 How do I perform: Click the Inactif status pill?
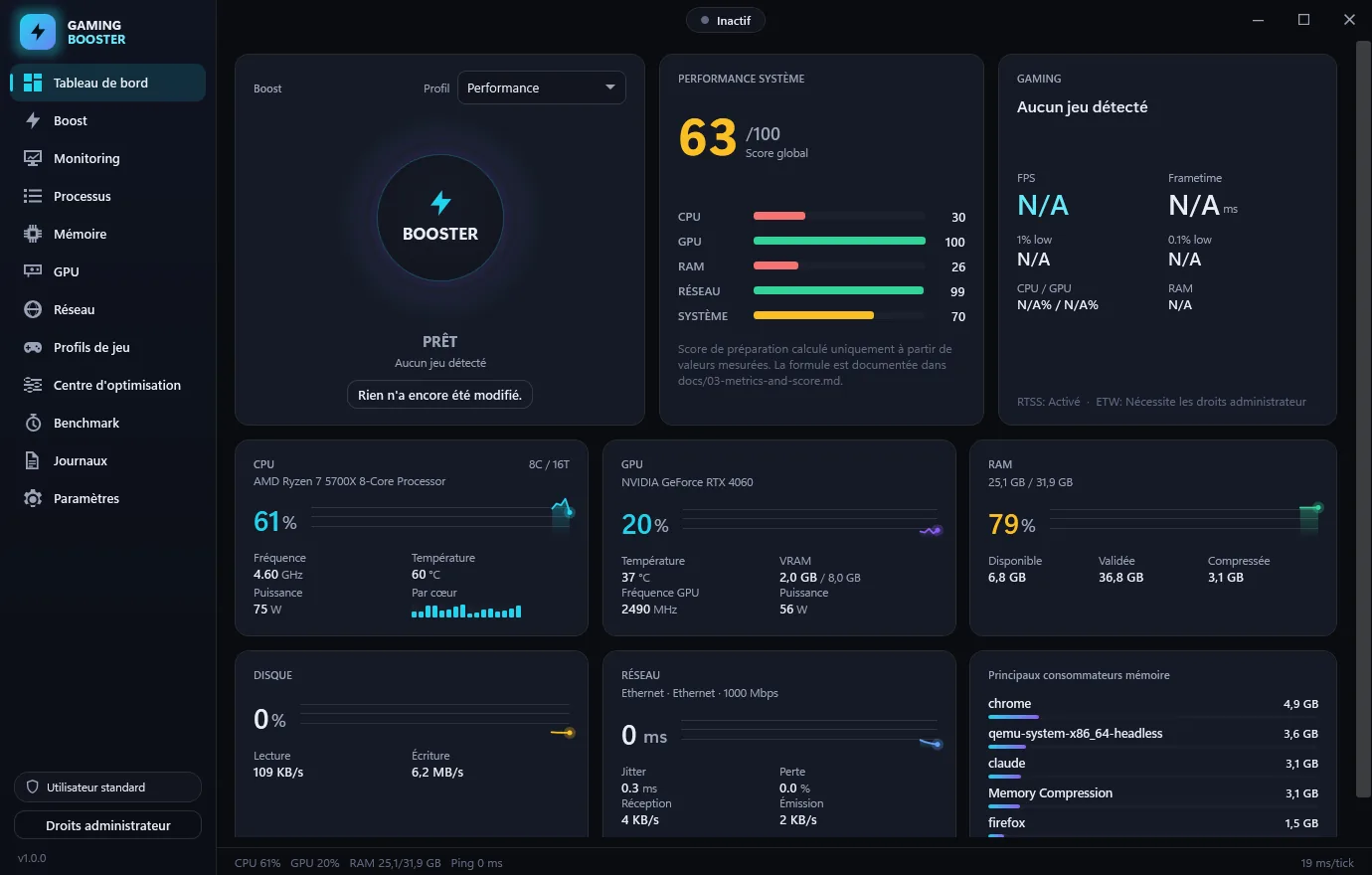[x=726, y=20]
